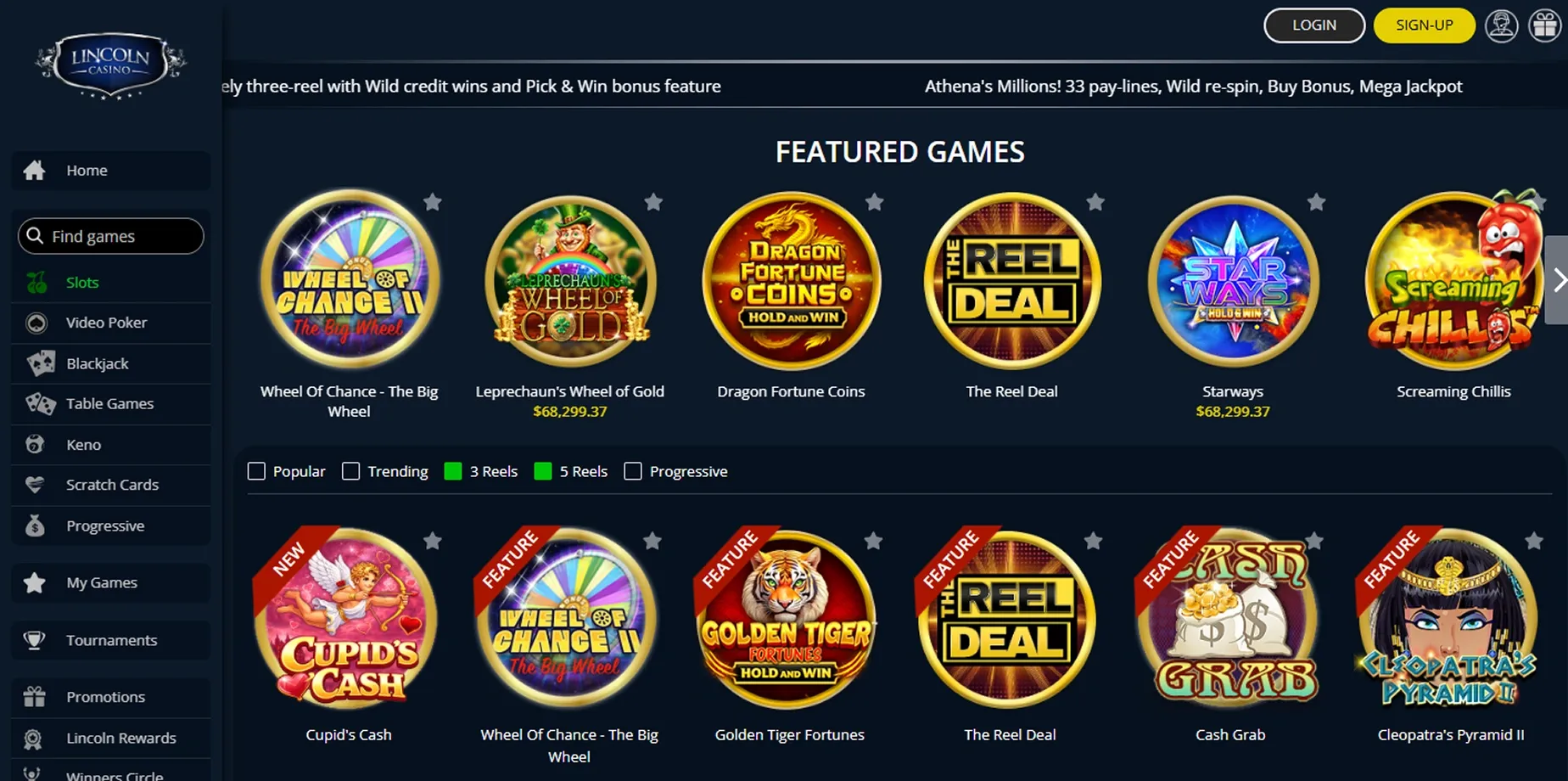Click the Lincoln Casino logo

click(110, 65)
